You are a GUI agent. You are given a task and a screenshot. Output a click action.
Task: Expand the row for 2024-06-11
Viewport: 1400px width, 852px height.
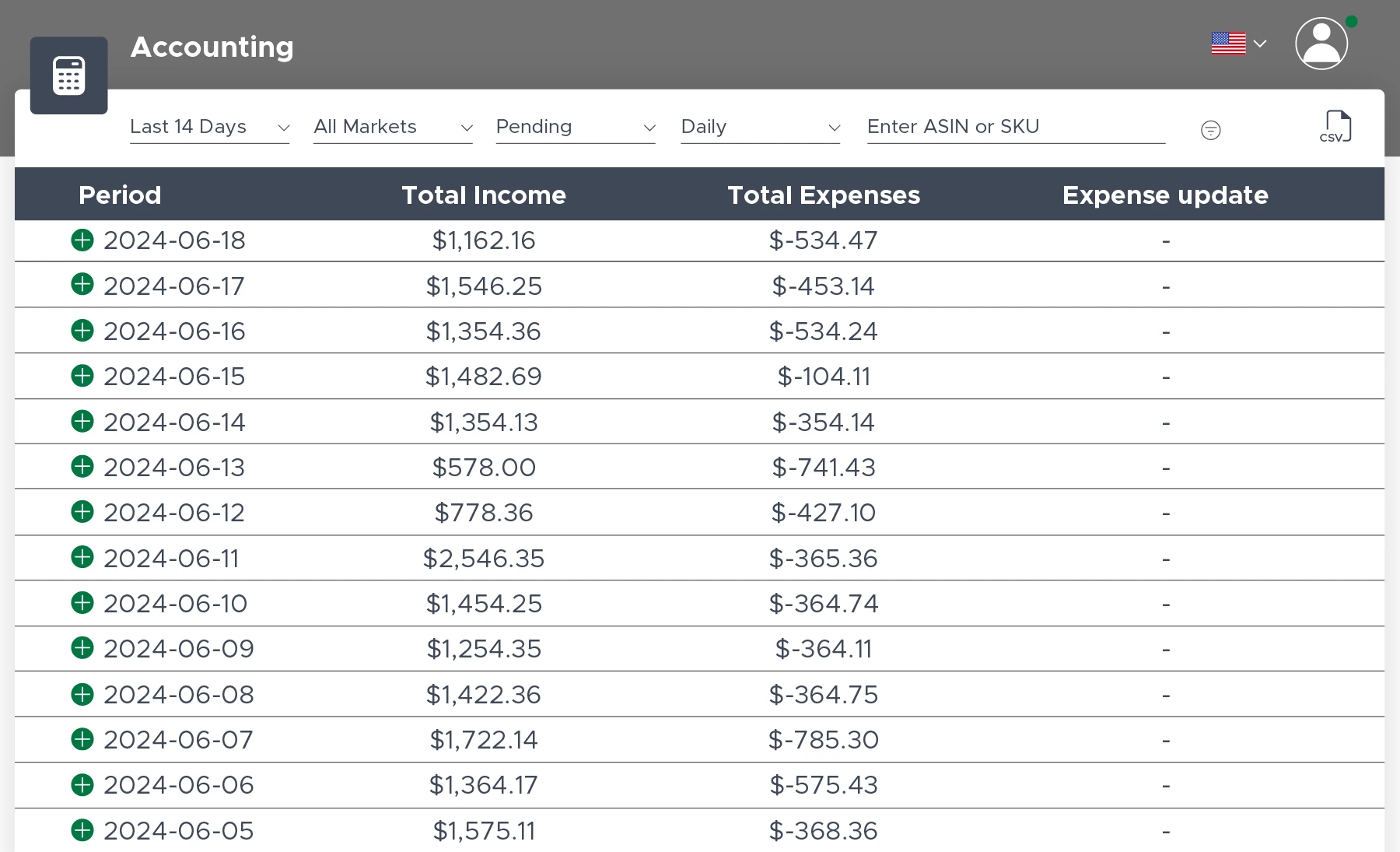(82, 557)
